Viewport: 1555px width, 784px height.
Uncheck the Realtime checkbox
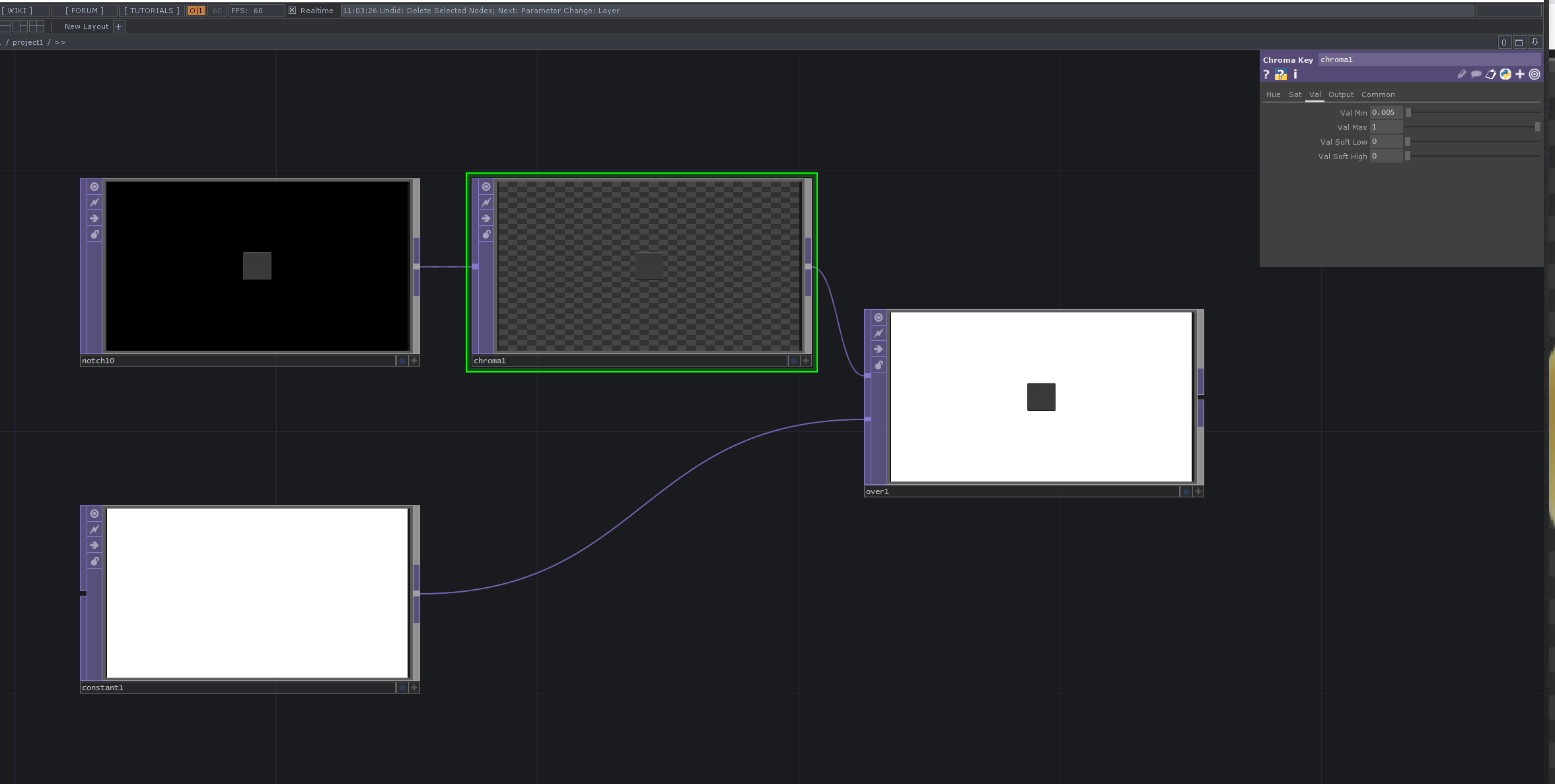click(292, 11)
